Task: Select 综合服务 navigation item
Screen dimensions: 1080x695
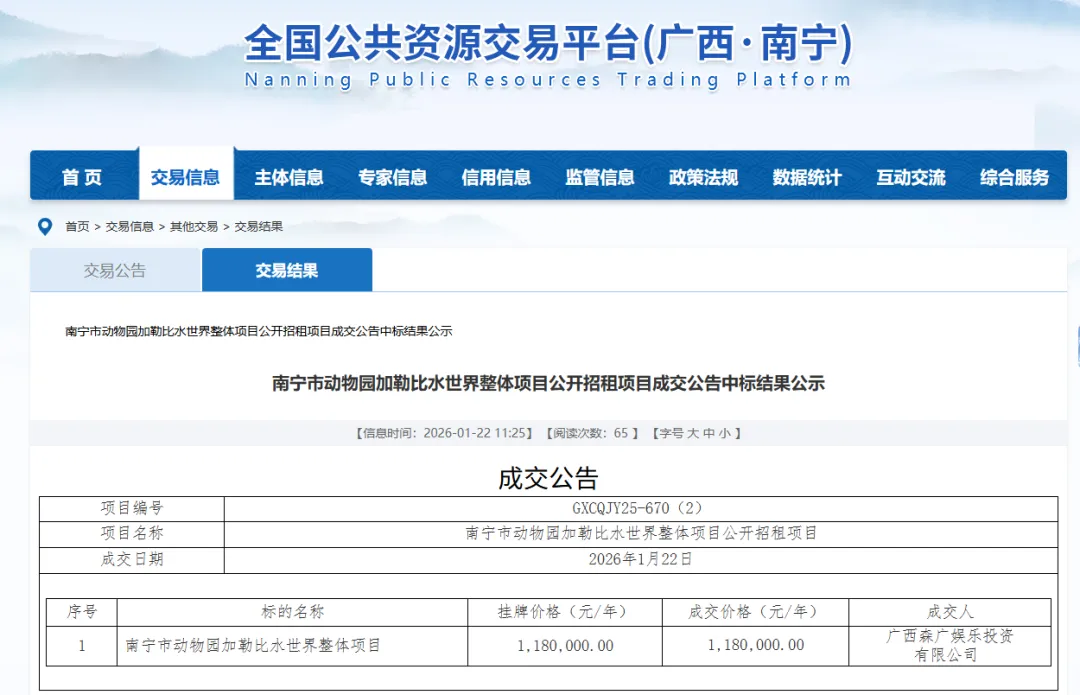Action: 1015,177
